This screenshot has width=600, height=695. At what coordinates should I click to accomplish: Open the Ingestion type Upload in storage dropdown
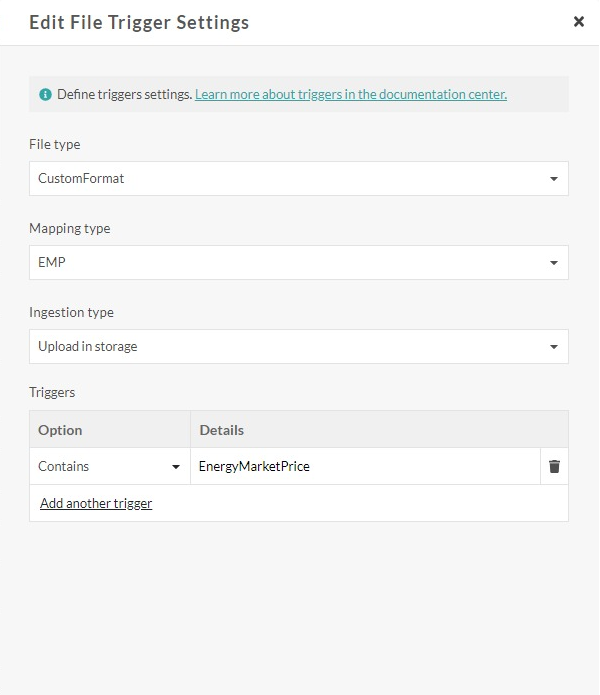pos(290,347)
